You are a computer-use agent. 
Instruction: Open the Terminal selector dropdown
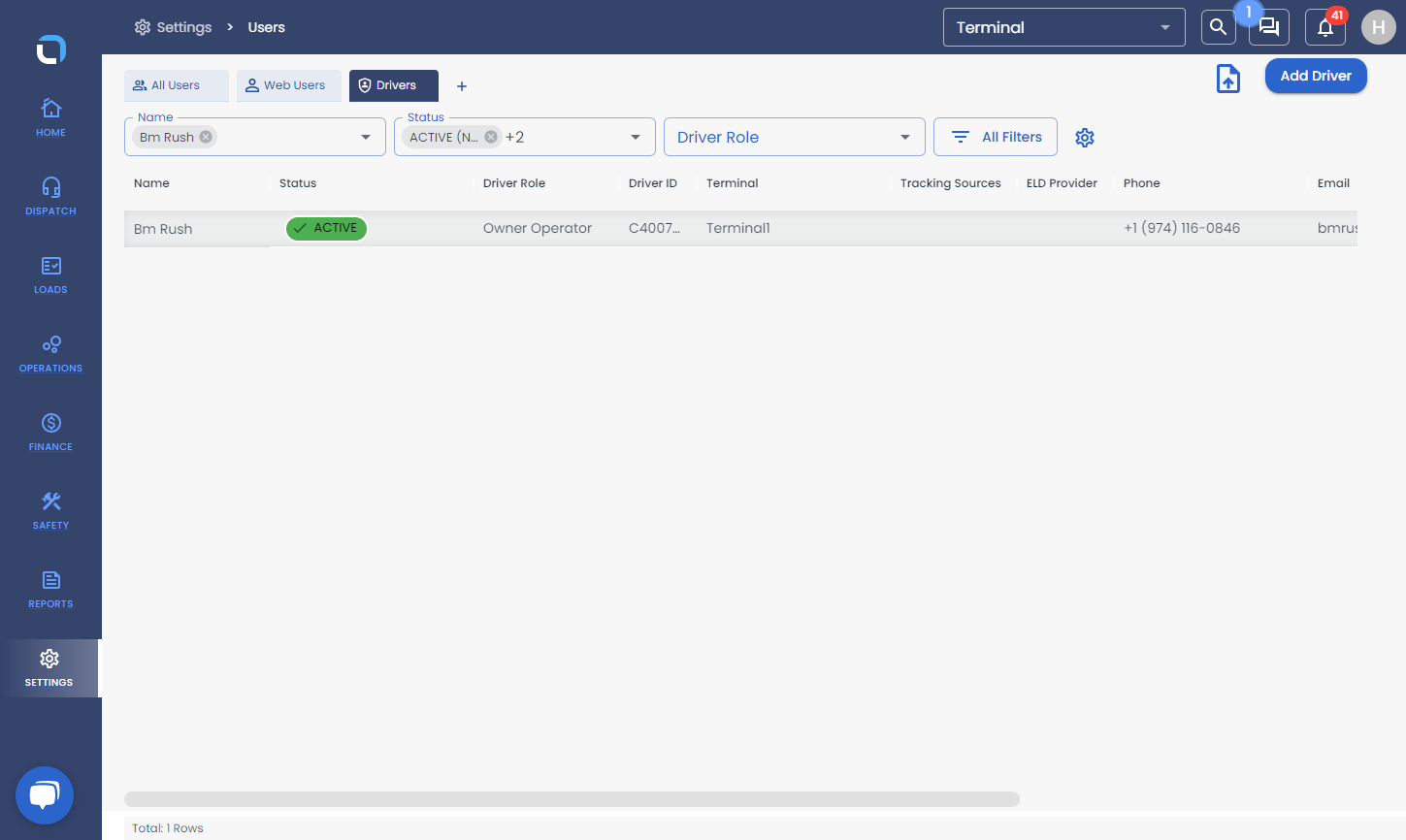point(1064,27)
